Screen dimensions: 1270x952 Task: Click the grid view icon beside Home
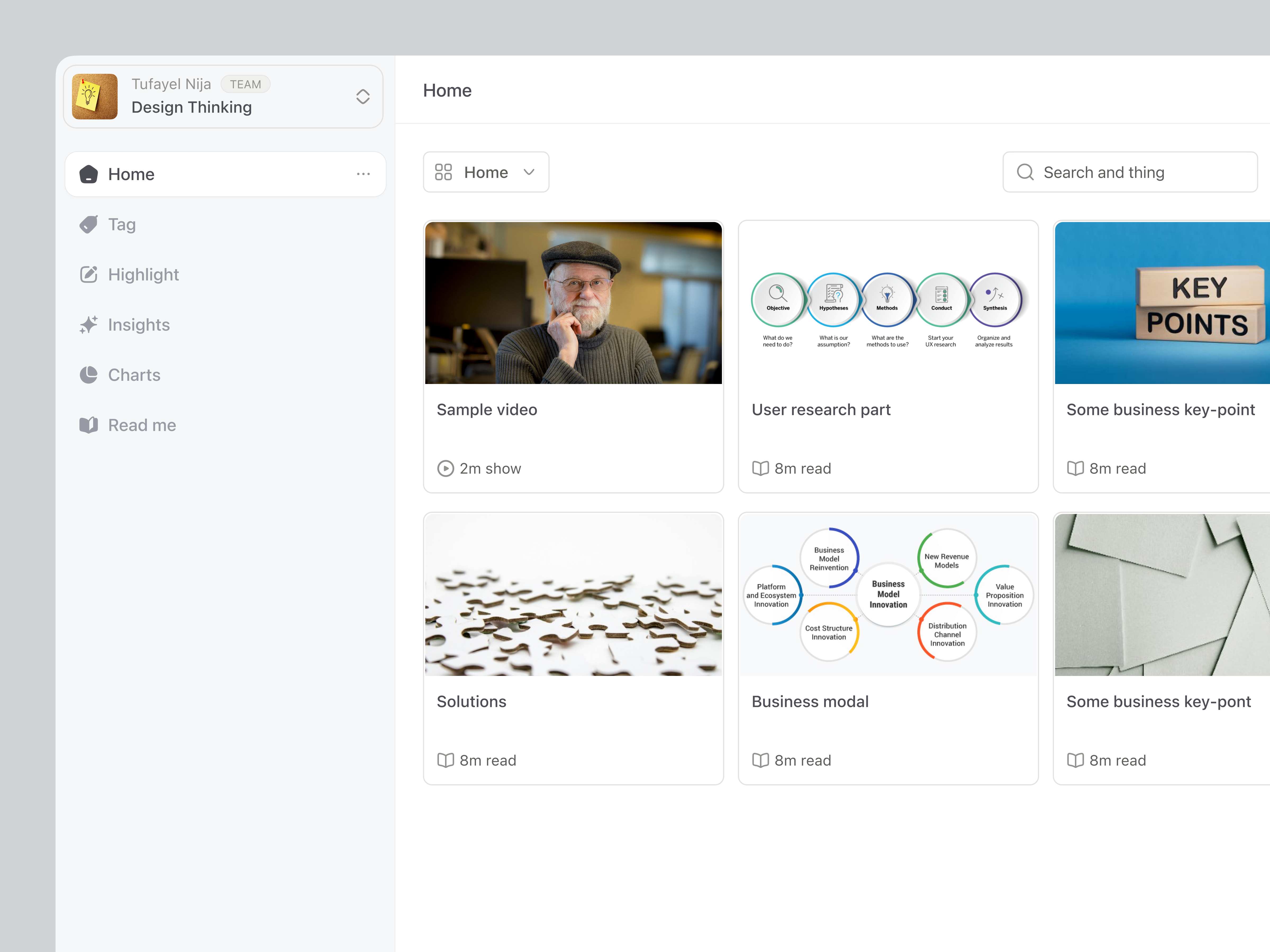click(x=443, y=172)
